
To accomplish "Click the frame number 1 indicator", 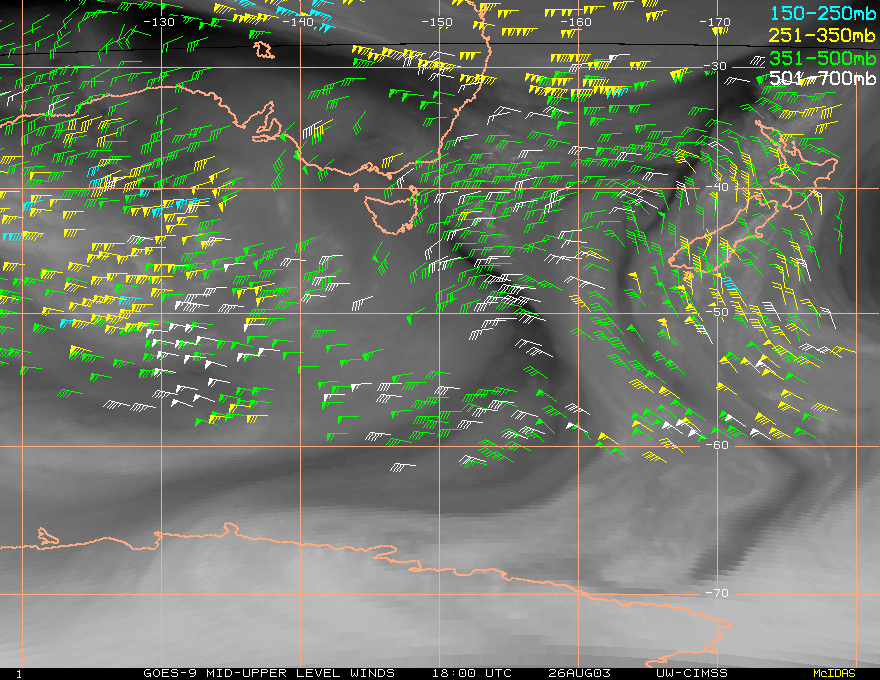I will click(x=19, y=674).
